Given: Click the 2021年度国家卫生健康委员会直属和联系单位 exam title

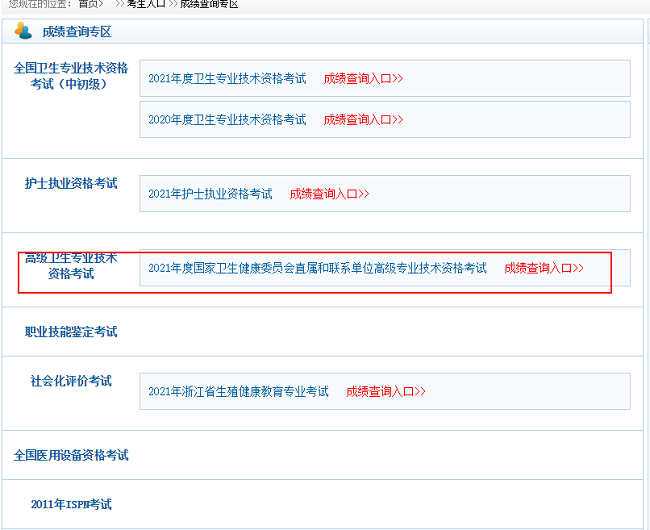Looking at the screenshot, I should 317,268.
